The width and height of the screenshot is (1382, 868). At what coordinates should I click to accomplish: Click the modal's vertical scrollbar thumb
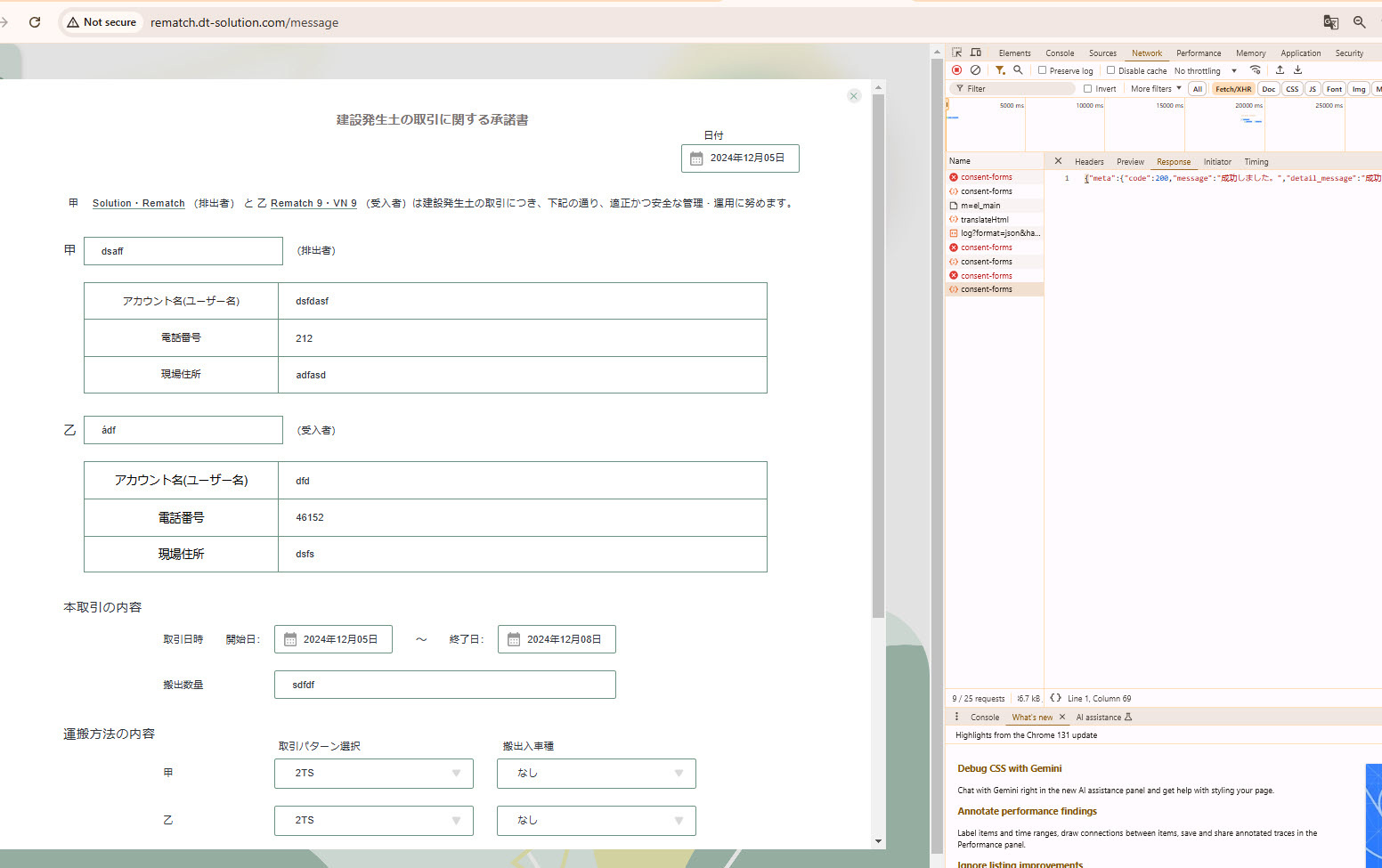(x=878, y=356)
